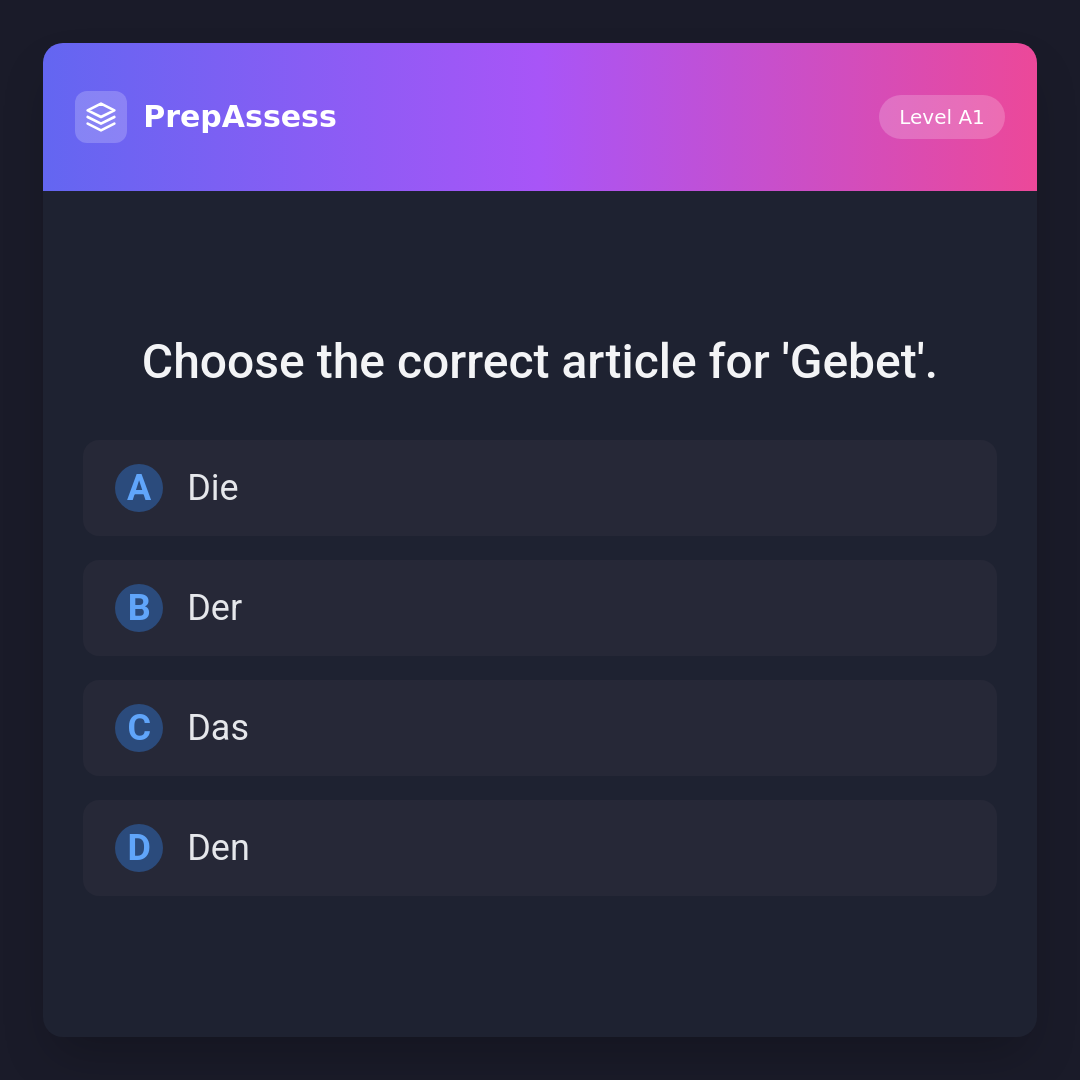Click empty space in option A row
The height and width of the screenshot is (1080, 1080).
[x=700, y=488]
